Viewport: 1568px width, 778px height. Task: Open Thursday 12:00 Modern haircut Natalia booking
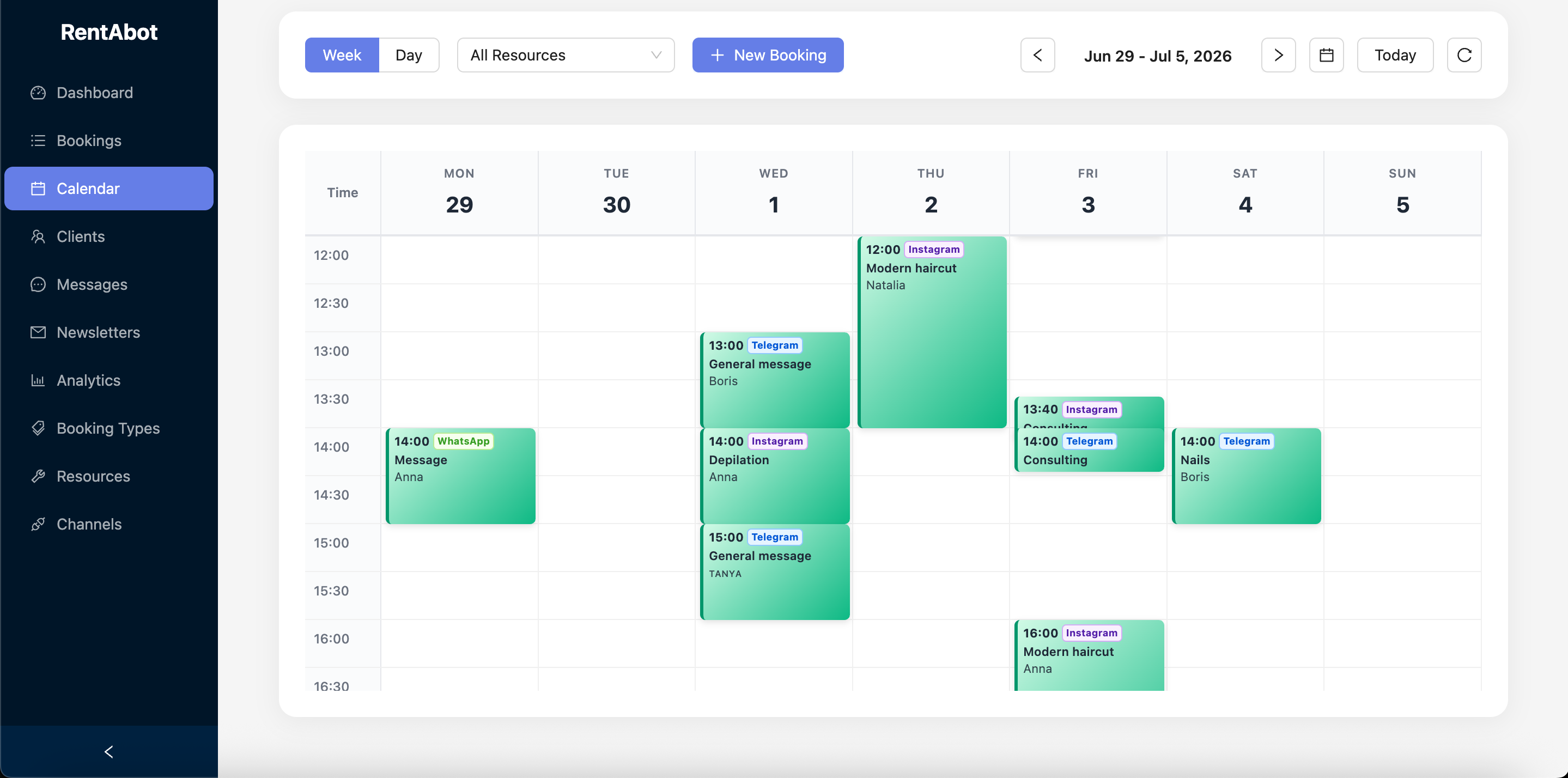click(932, 332)
